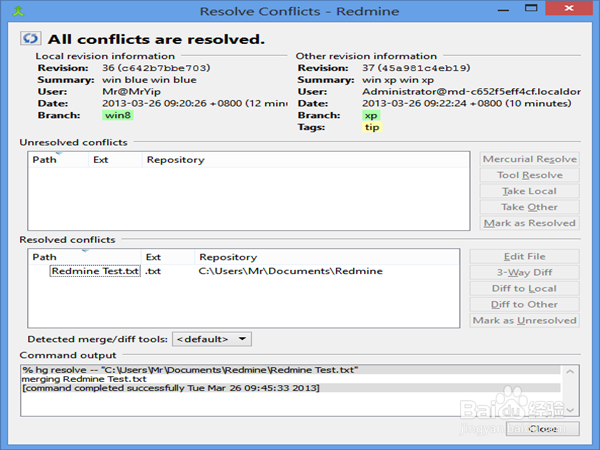Click local revision 36 (c642b7bbe703)
The height and width of the screenshot is (450, 600).
coord(156,68)
